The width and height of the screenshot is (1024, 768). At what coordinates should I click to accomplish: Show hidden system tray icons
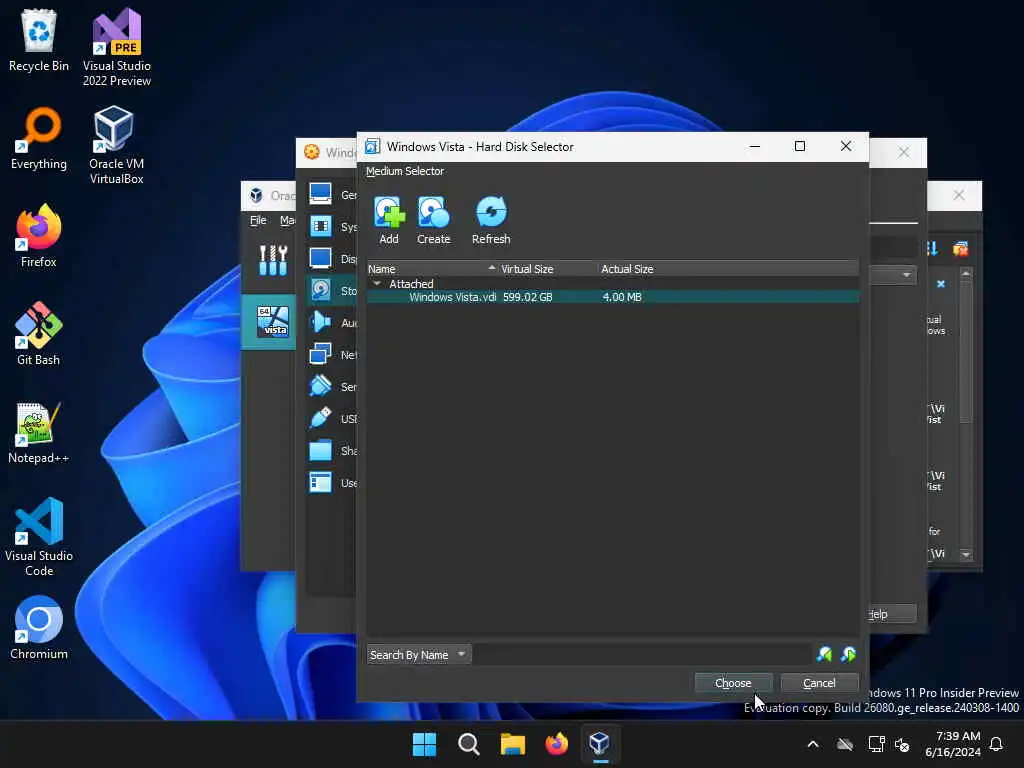813,744
